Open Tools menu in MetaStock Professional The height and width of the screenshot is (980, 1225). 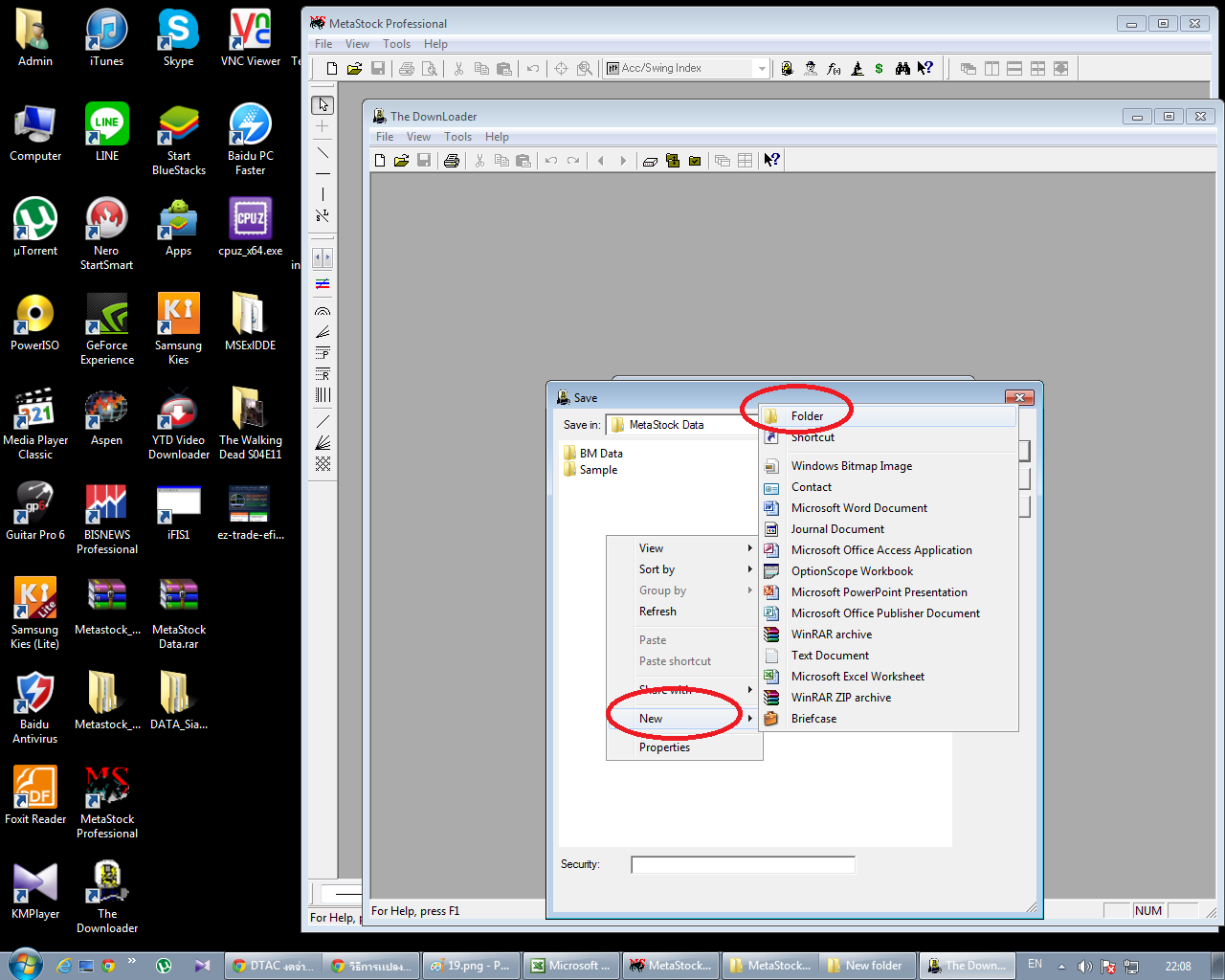(396, 44)
